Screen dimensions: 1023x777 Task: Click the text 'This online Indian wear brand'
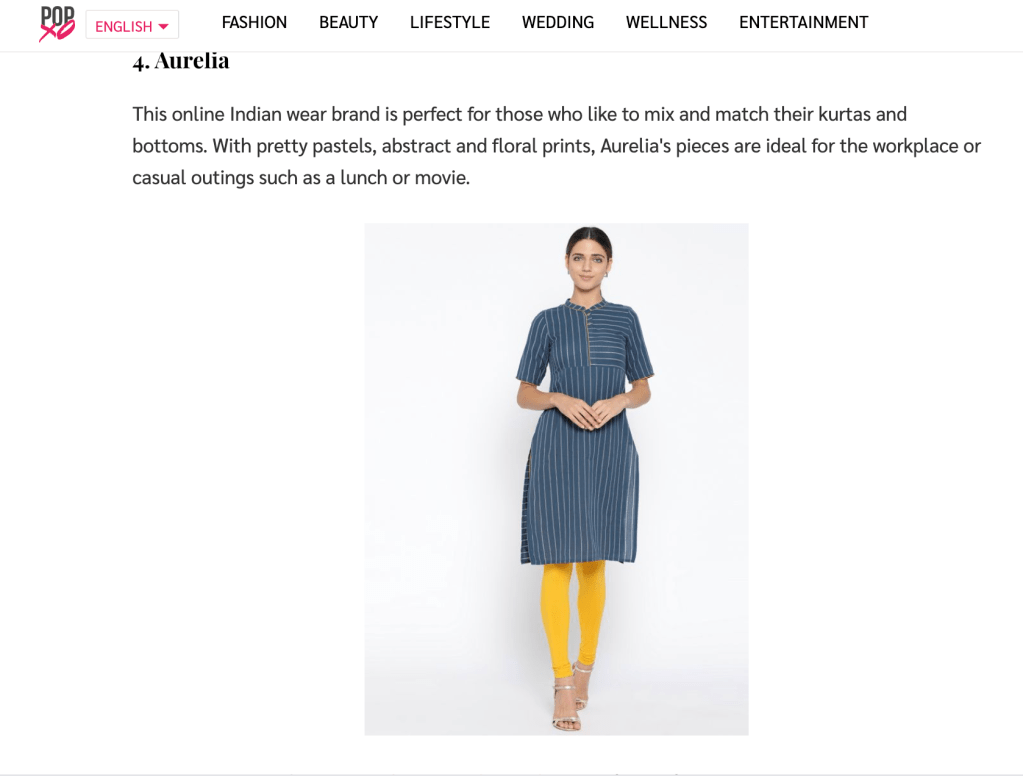pyautogui.click(x=265, y=114)
